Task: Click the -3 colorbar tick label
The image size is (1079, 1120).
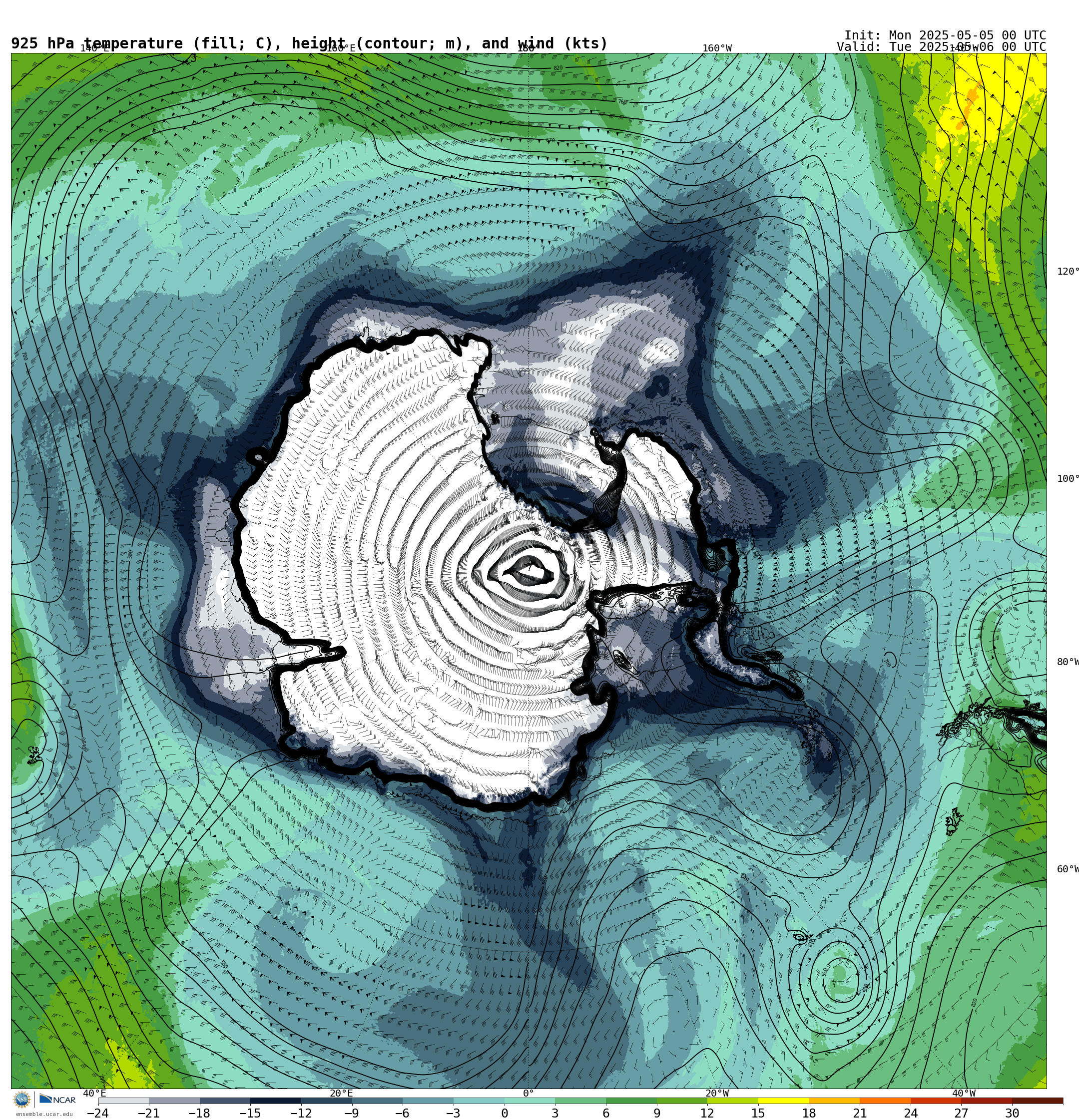Action: pos(453,1113)
